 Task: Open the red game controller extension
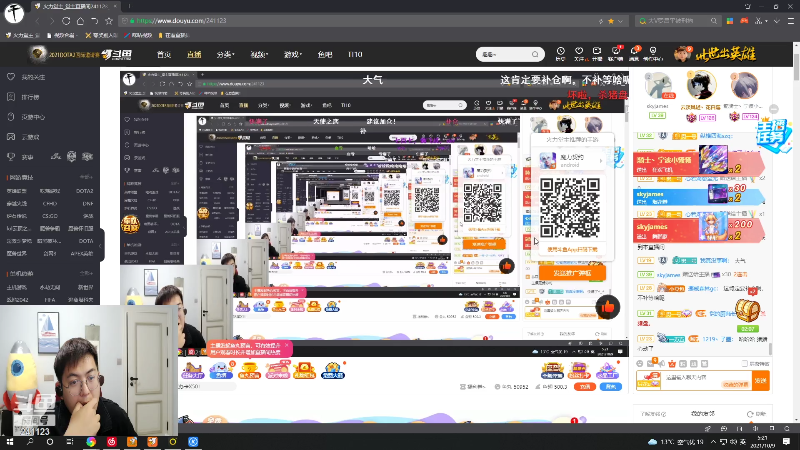(x=744, y=21)
